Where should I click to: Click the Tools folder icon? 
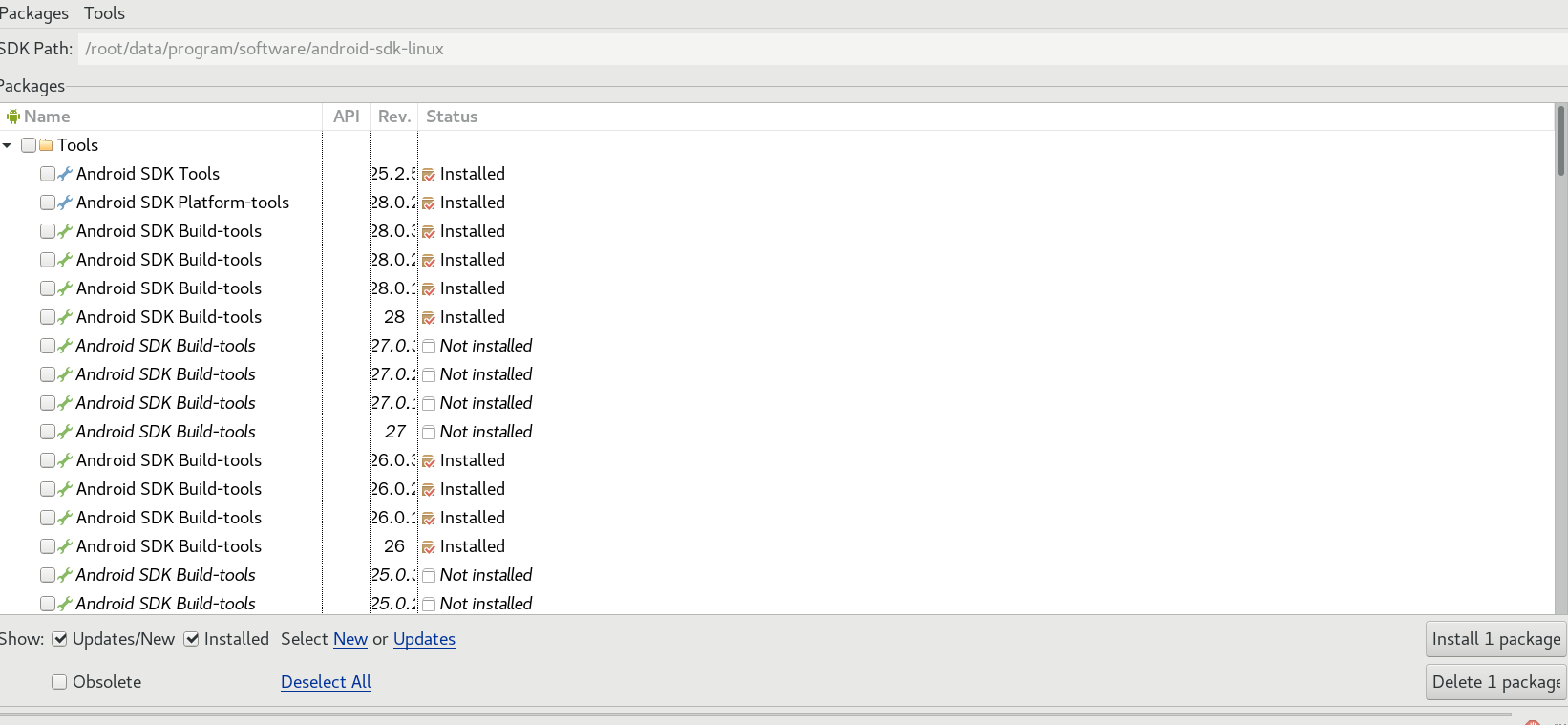coord(46,145)
